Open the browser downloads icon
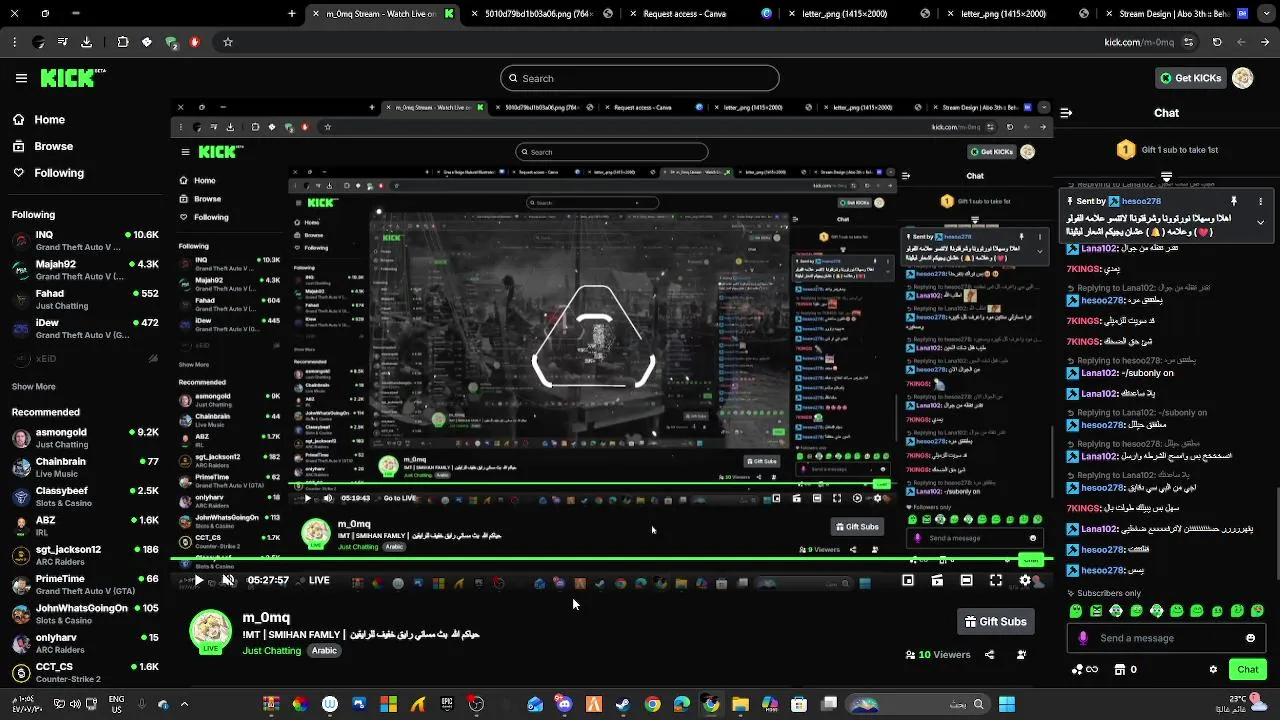This screenshot has height=720, width=1280. click(x=86, y=42)
